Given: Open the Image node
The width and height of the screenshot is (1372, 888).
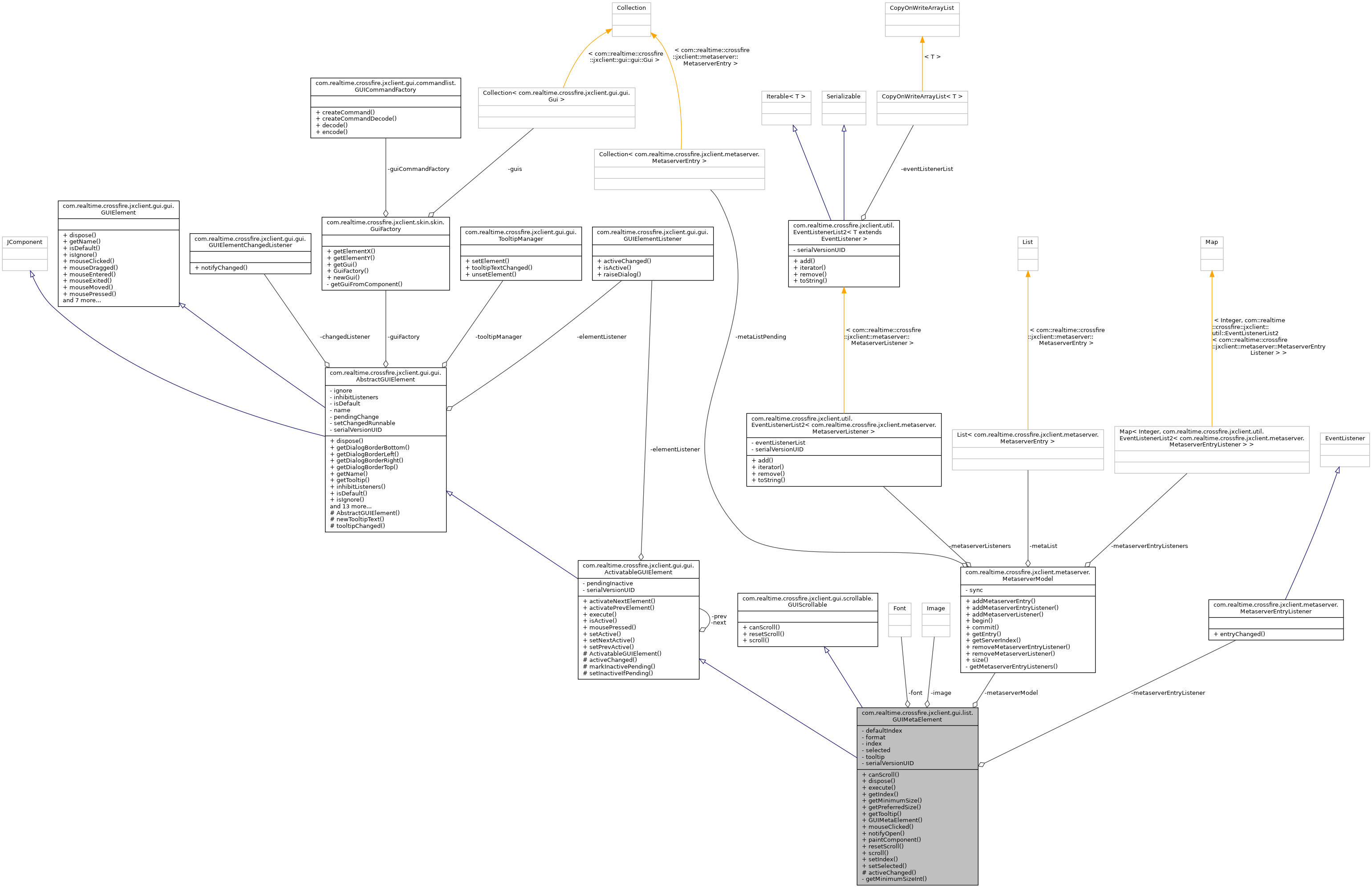Looking at the screenshot, I should point(936,620).
